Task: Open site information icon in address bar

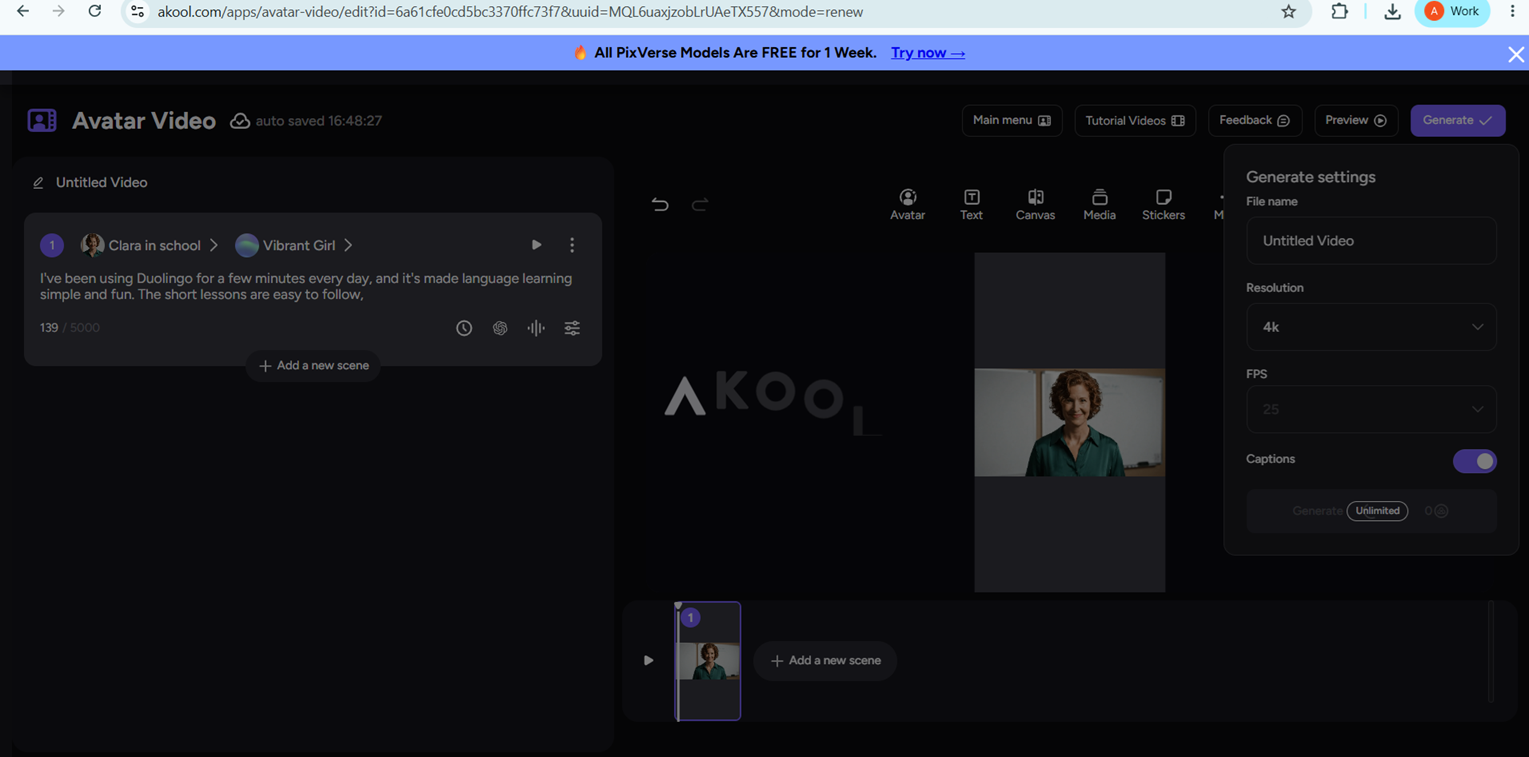Action: (138, 12)
